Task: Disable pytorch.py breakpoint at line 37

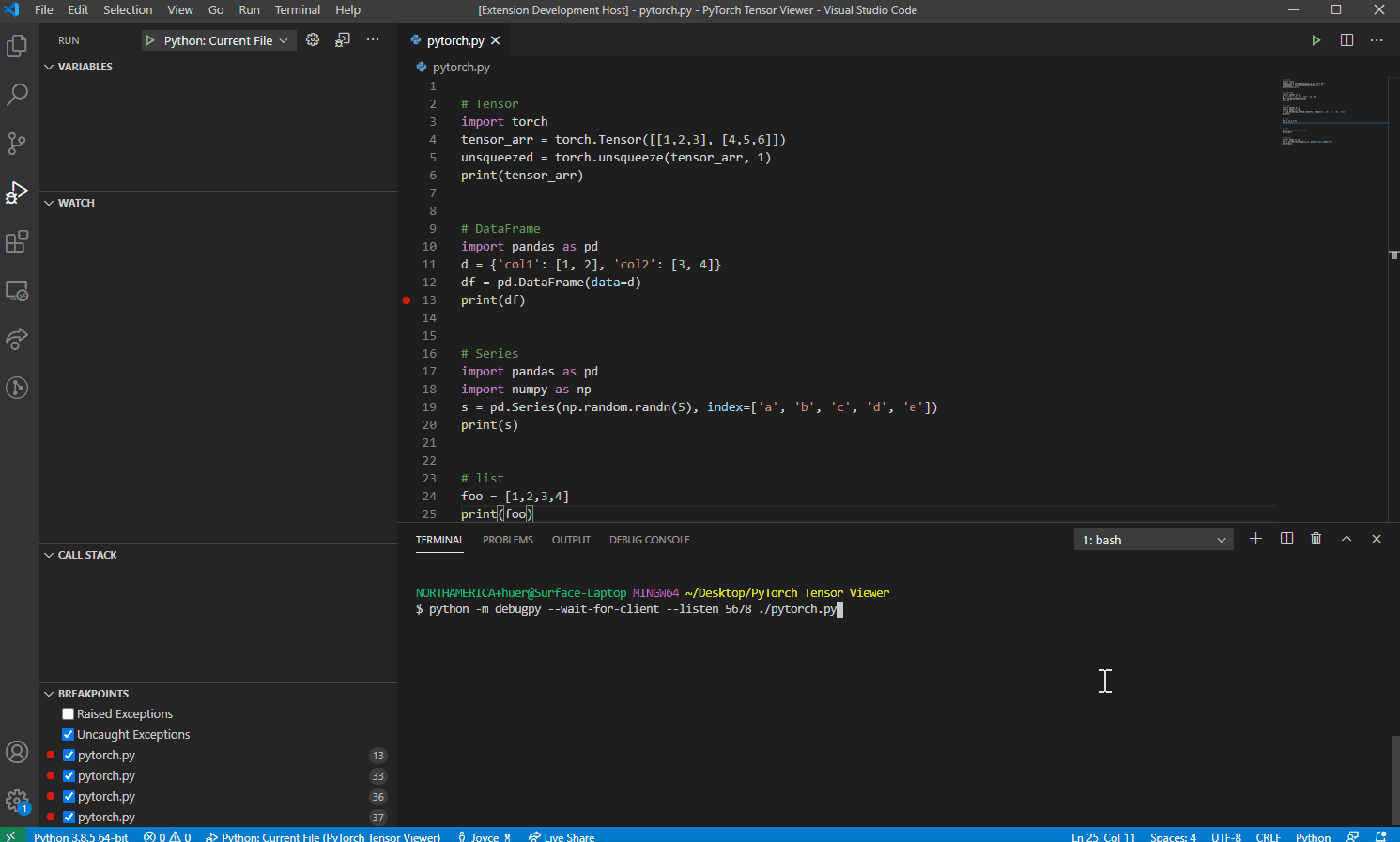Action: tap(69, 818)
